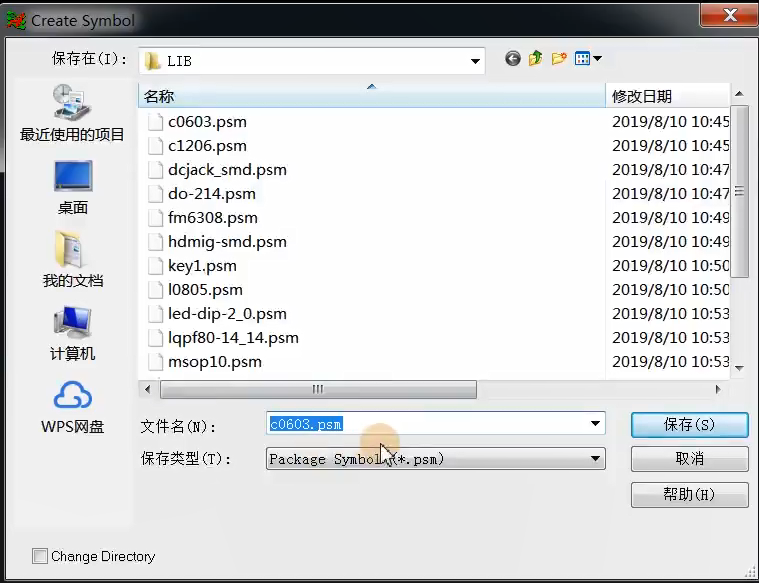The image size is (759, 583).
Task: Open the view menu icon
Action: point(588,59)
